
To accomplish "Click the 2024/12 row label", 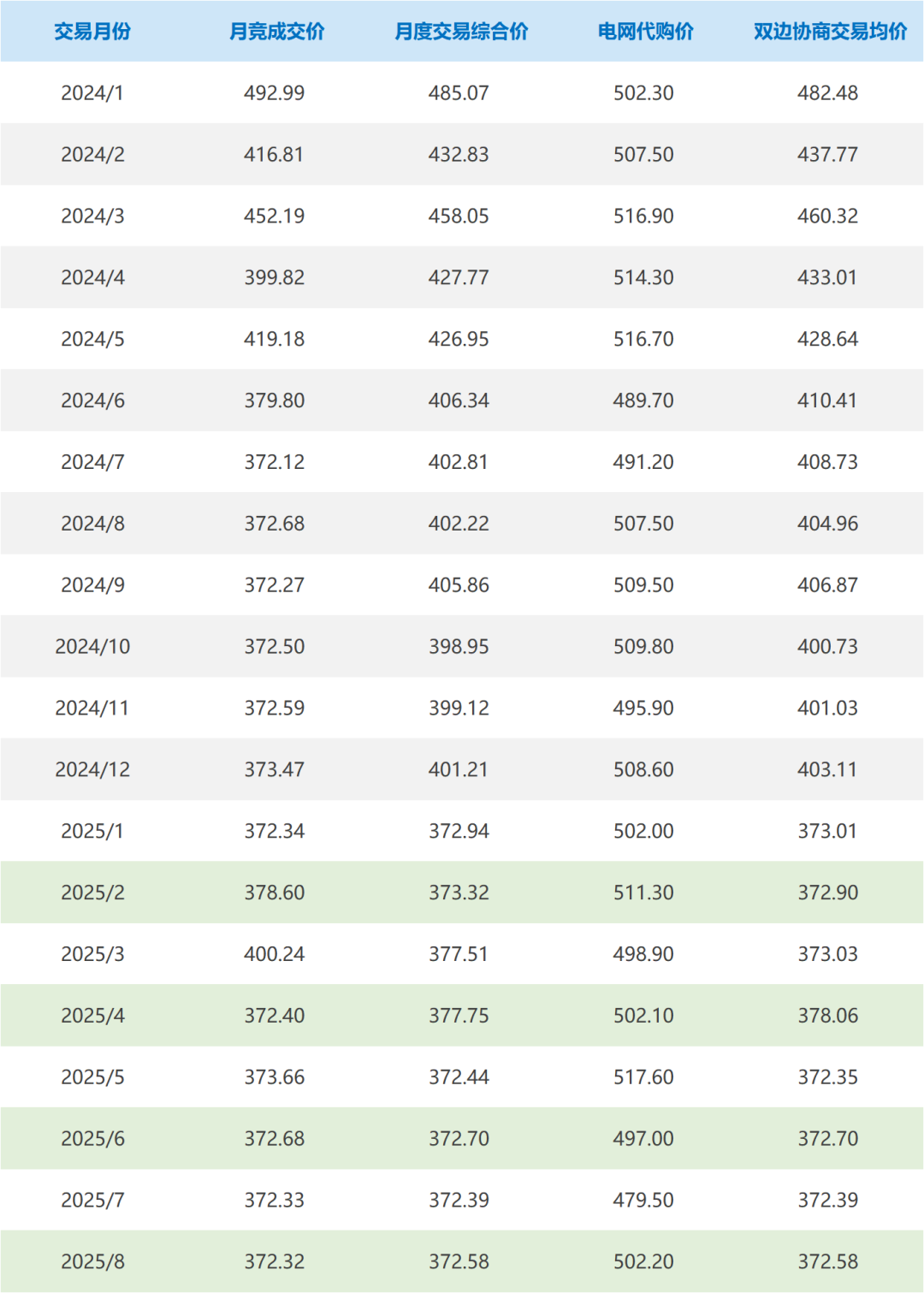I will tap(92, 769).
